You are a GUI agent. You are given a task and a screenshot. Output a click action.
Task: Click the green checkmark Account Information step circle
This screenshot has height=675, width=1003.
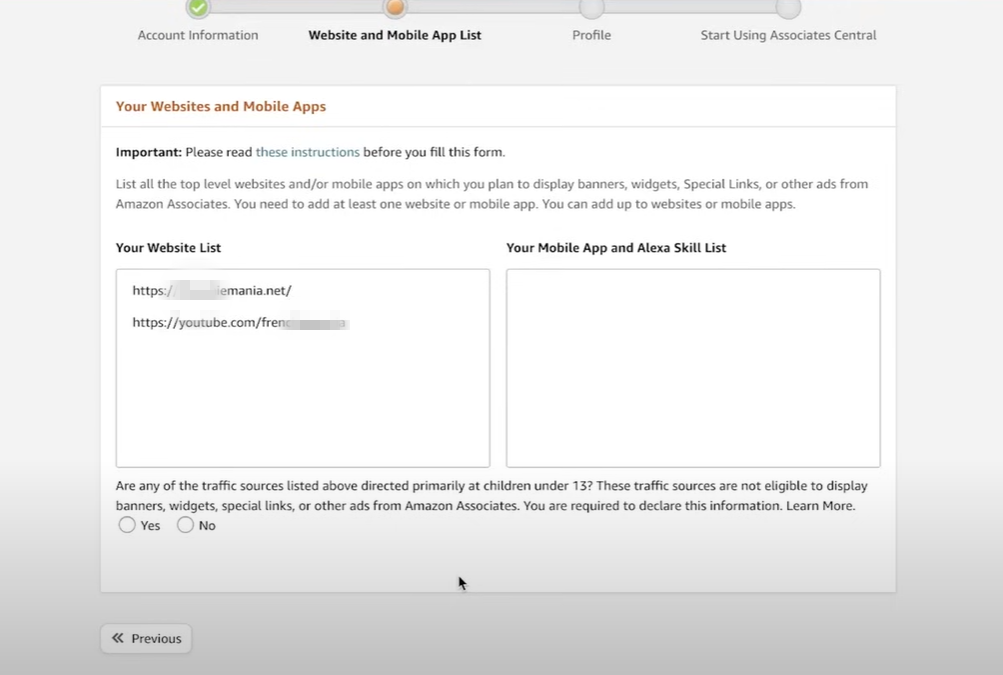click(x=198, y=8)
